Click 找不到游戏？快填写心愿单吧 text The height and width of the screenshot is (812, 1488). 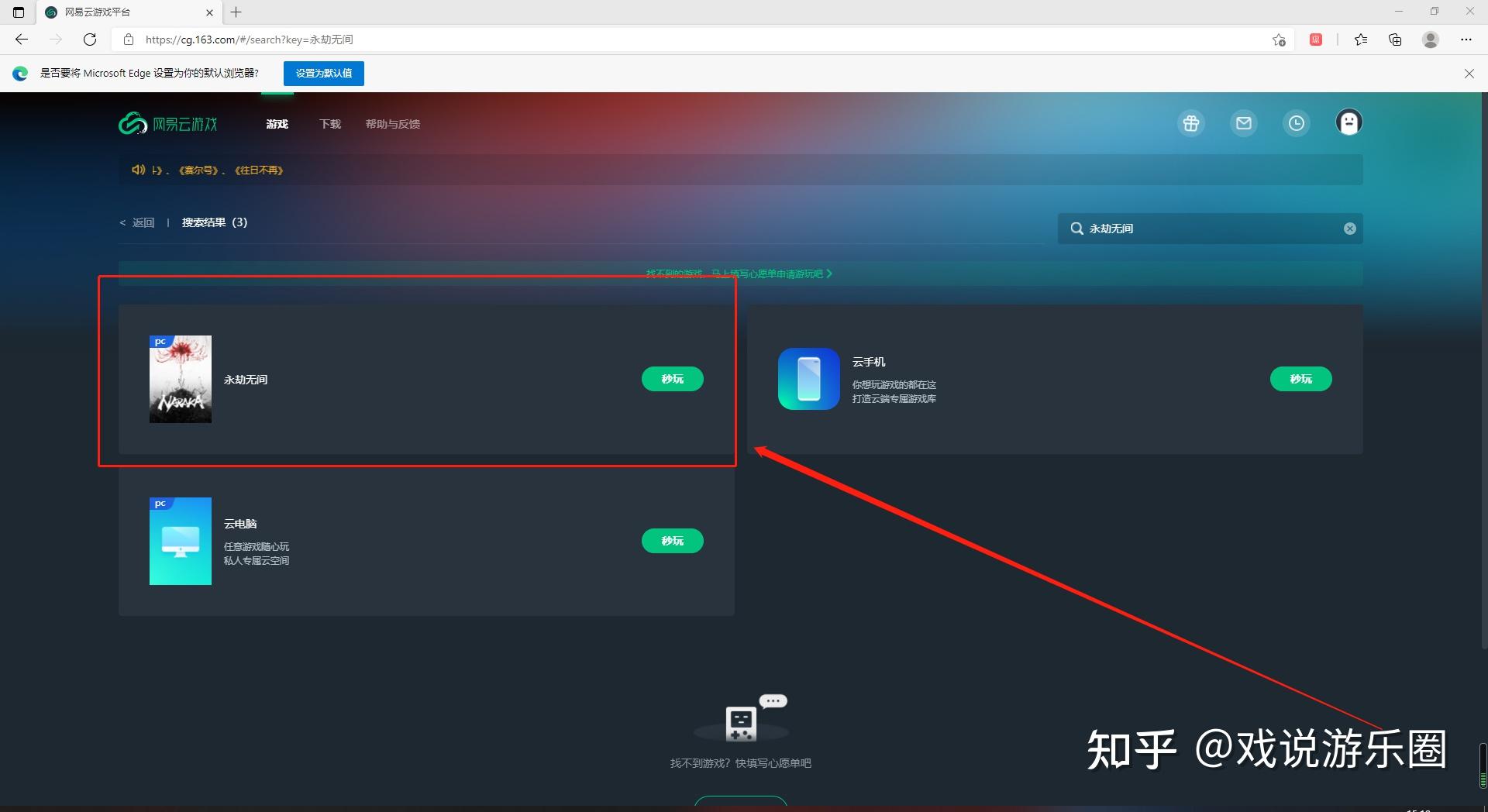(741, 763)
